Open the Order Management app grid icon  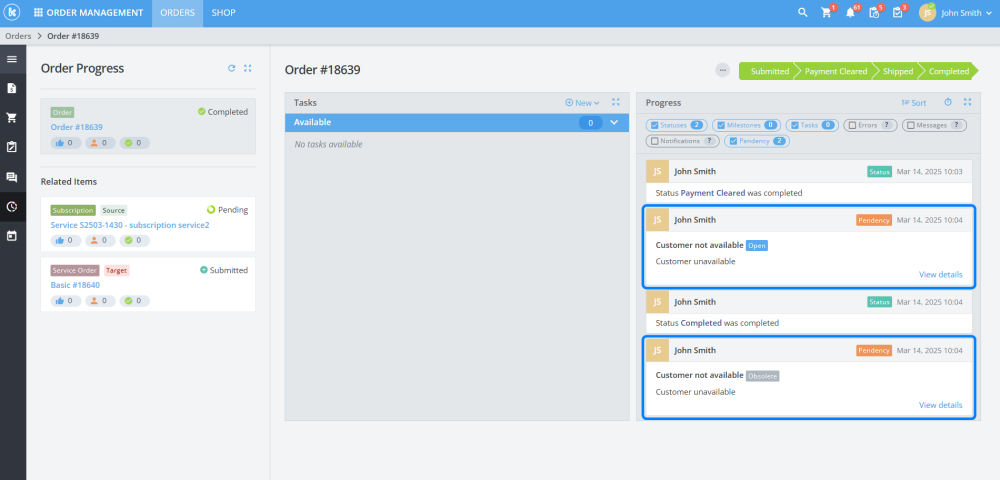coord(38,13)
